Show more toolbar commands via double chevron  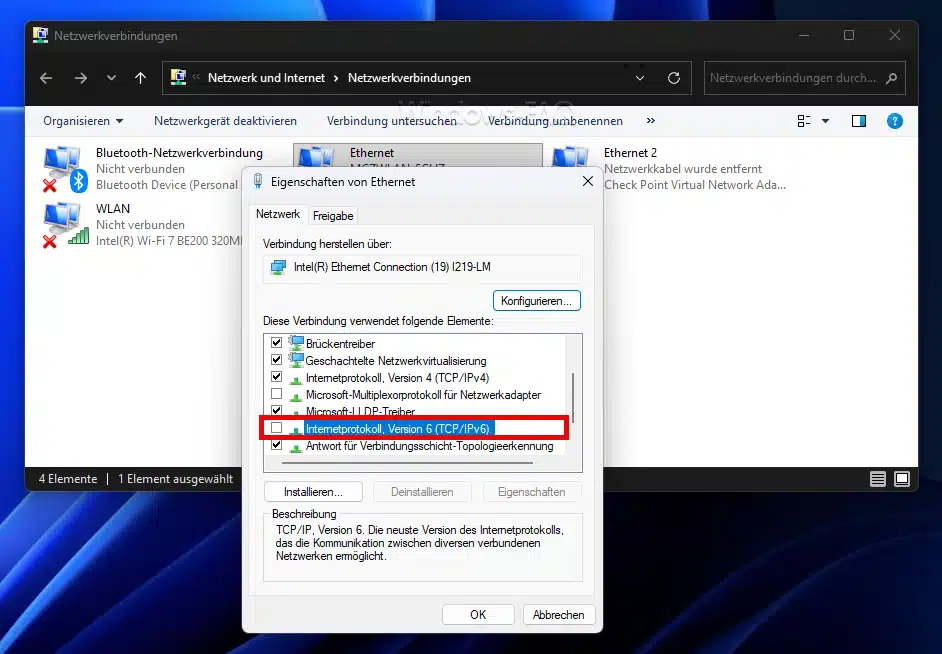point(651,121)
